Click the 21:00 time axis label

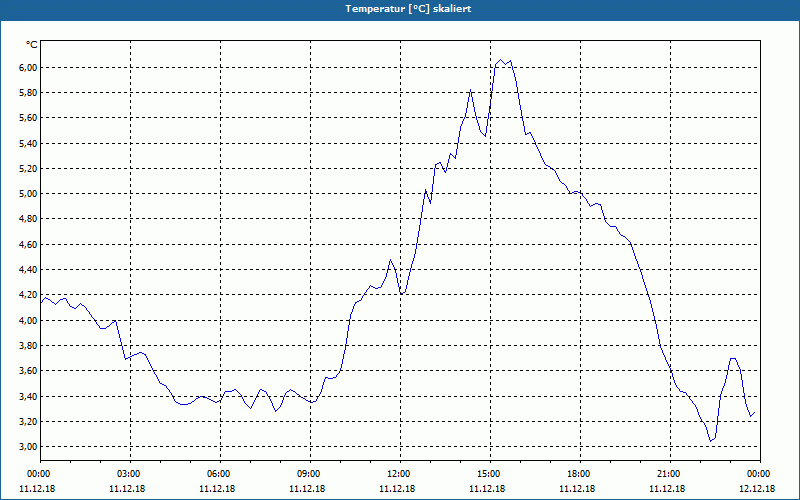point(670,474)
